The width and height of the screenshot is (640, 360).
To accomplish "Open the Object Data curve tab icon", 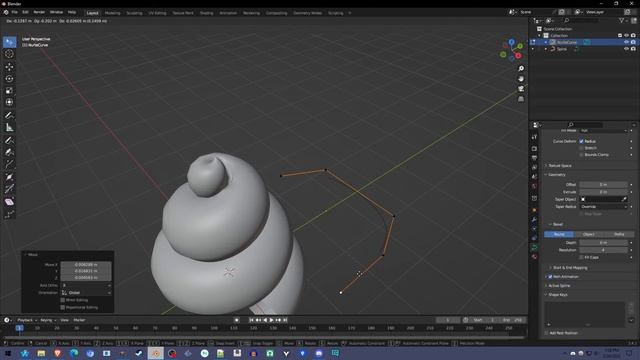I will [x=534, y=247].
